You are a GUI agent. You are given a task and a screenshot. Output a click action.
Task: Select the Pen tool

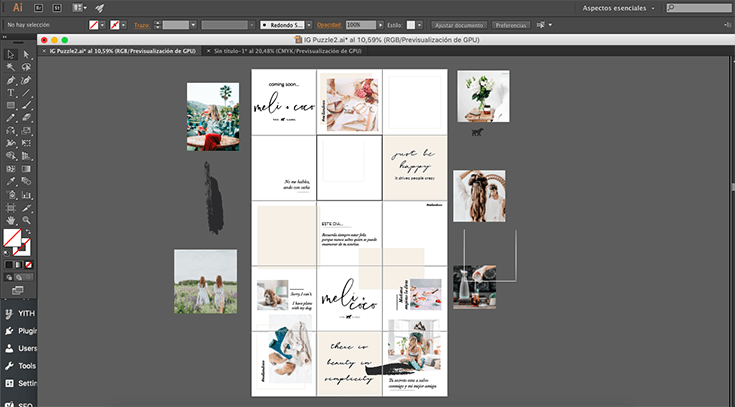[10, 80]
